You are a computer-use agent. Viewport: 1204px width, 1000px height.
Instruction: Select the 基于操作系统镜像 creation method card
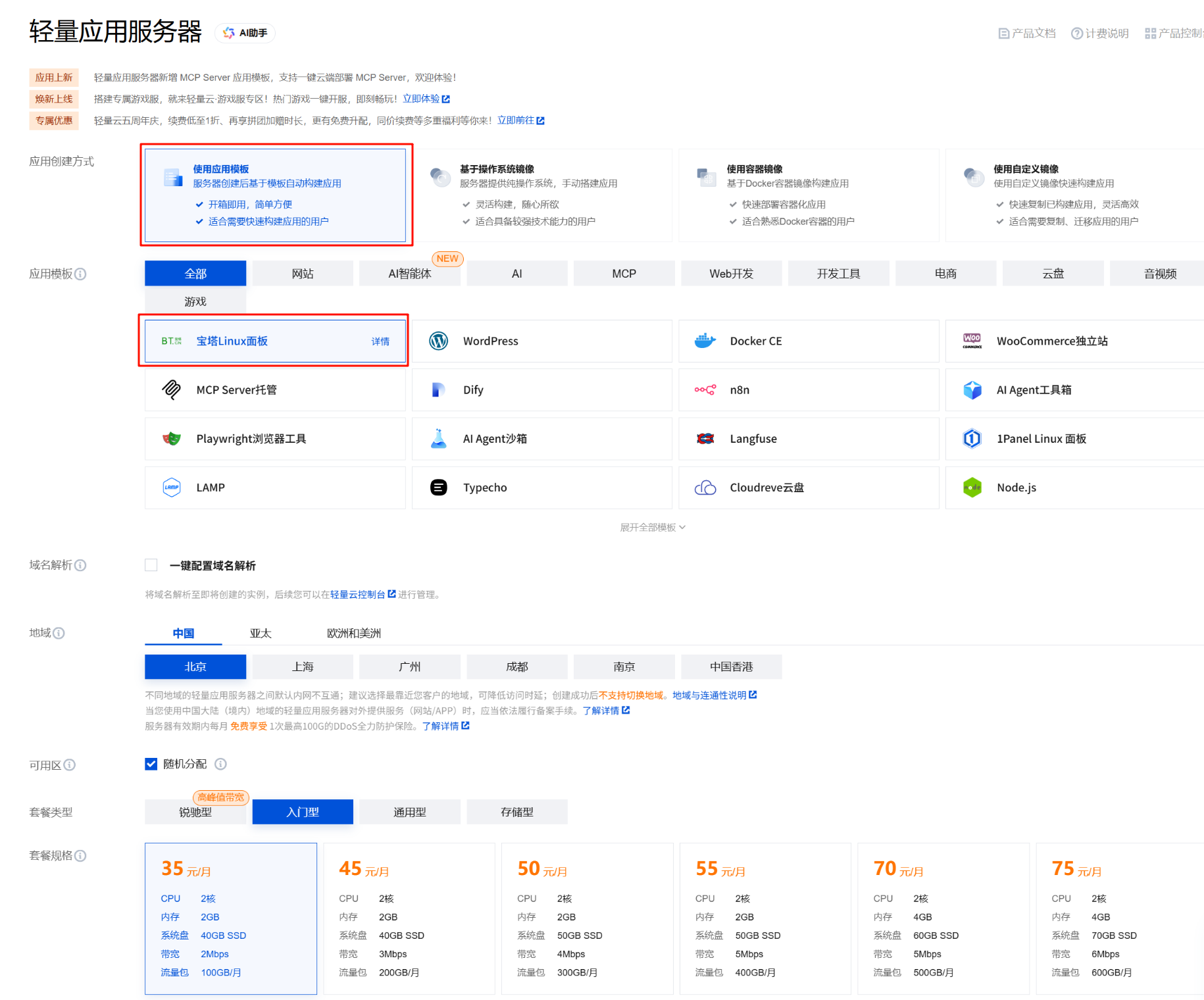[x=541, y=195]
